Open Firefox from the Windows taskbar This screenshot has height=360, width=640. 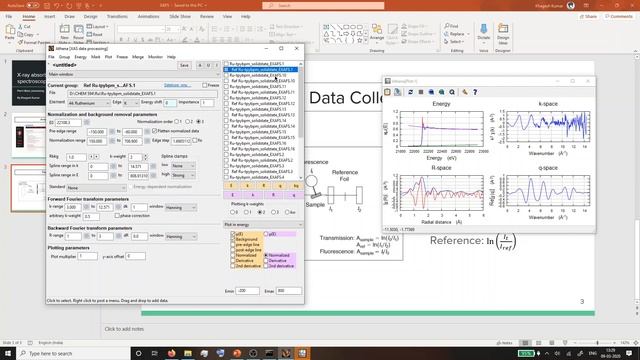pos(171,353)
